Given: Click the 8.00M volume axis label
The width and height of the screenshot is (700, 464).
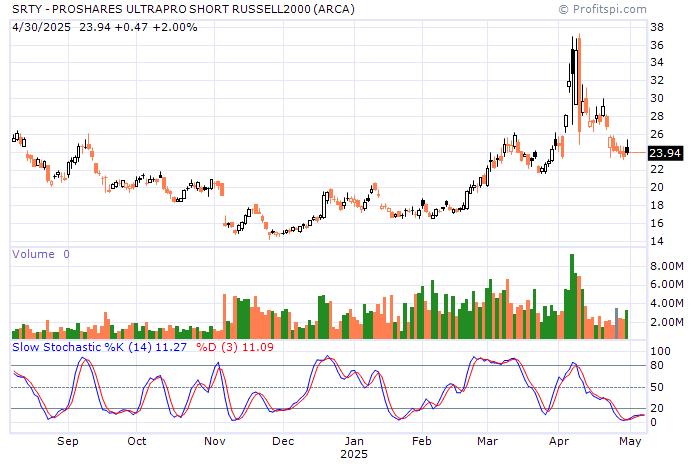Looking at the screenshot, I should click(667, 267).
